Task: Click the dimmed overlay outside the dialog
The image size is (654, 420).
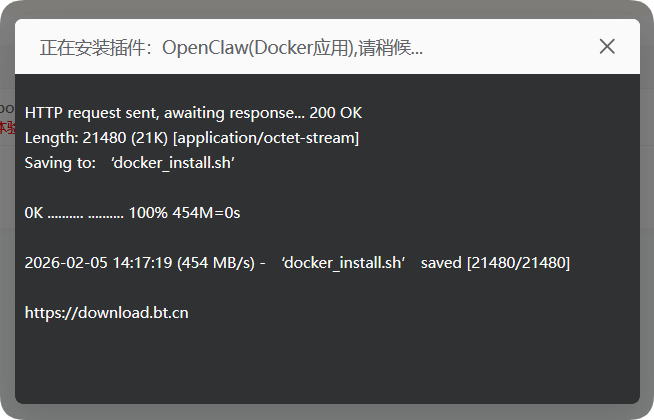Action: (x=327, y=8)
